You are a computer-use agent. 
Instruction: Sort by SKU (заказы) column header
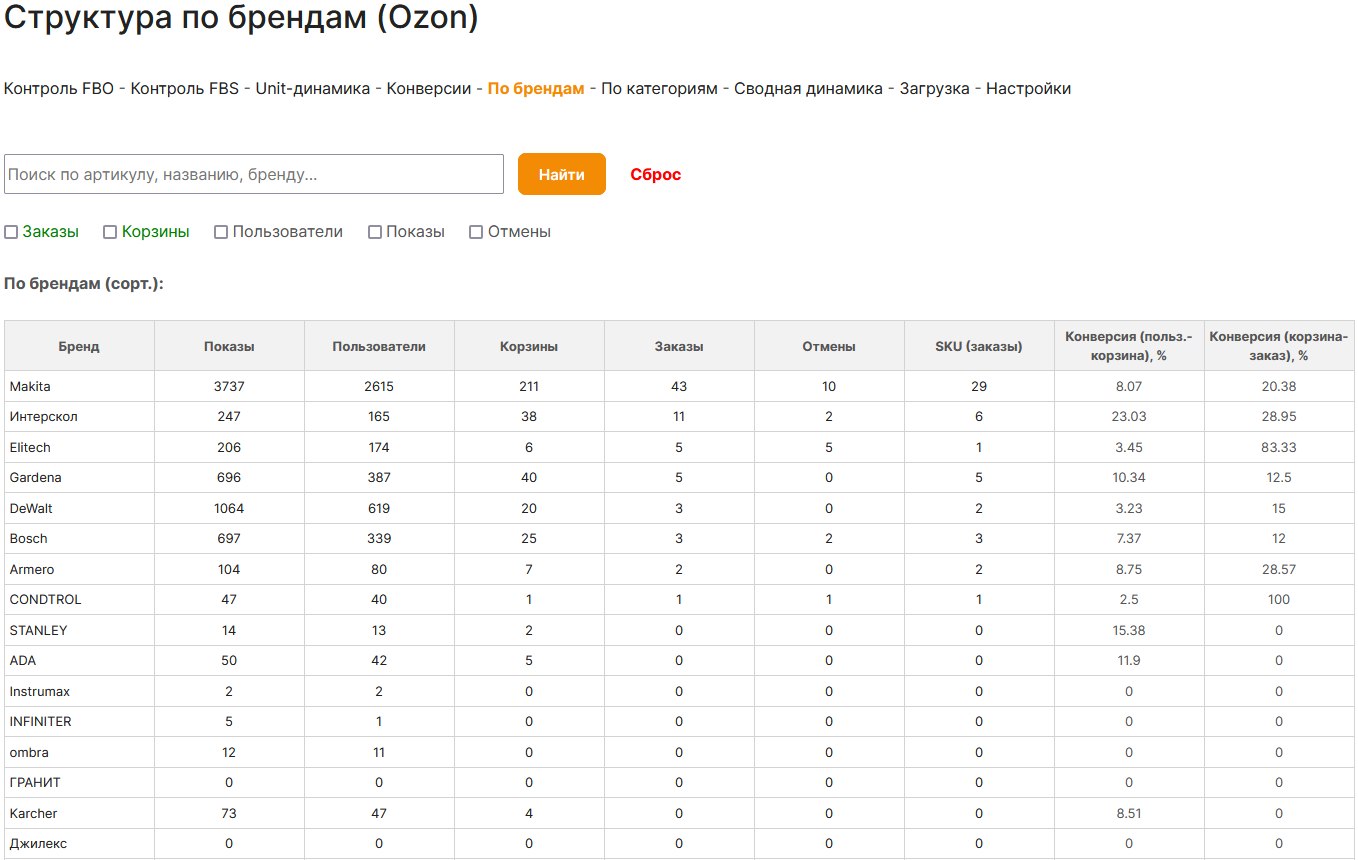coord(979,347)
